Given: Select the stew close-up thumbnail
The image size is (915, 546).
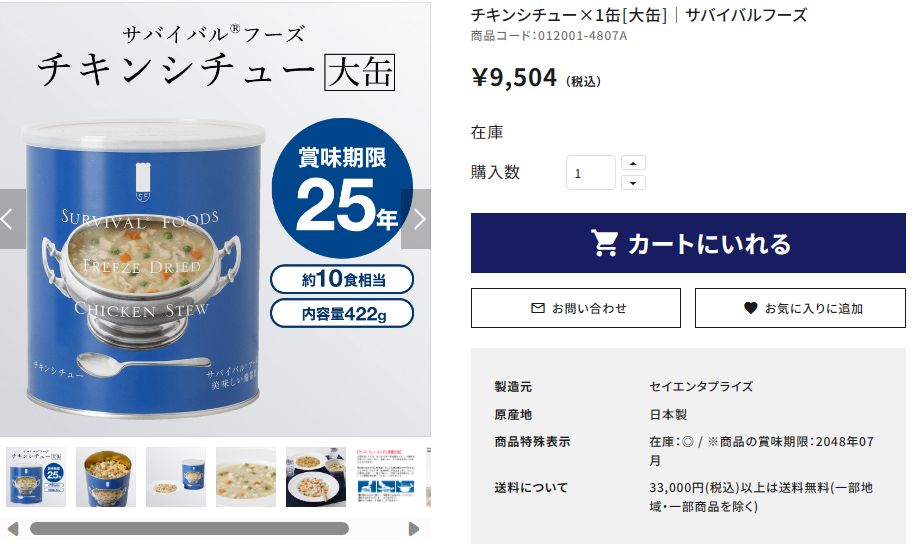Looking at the screenshot, I should coord(246,477).
